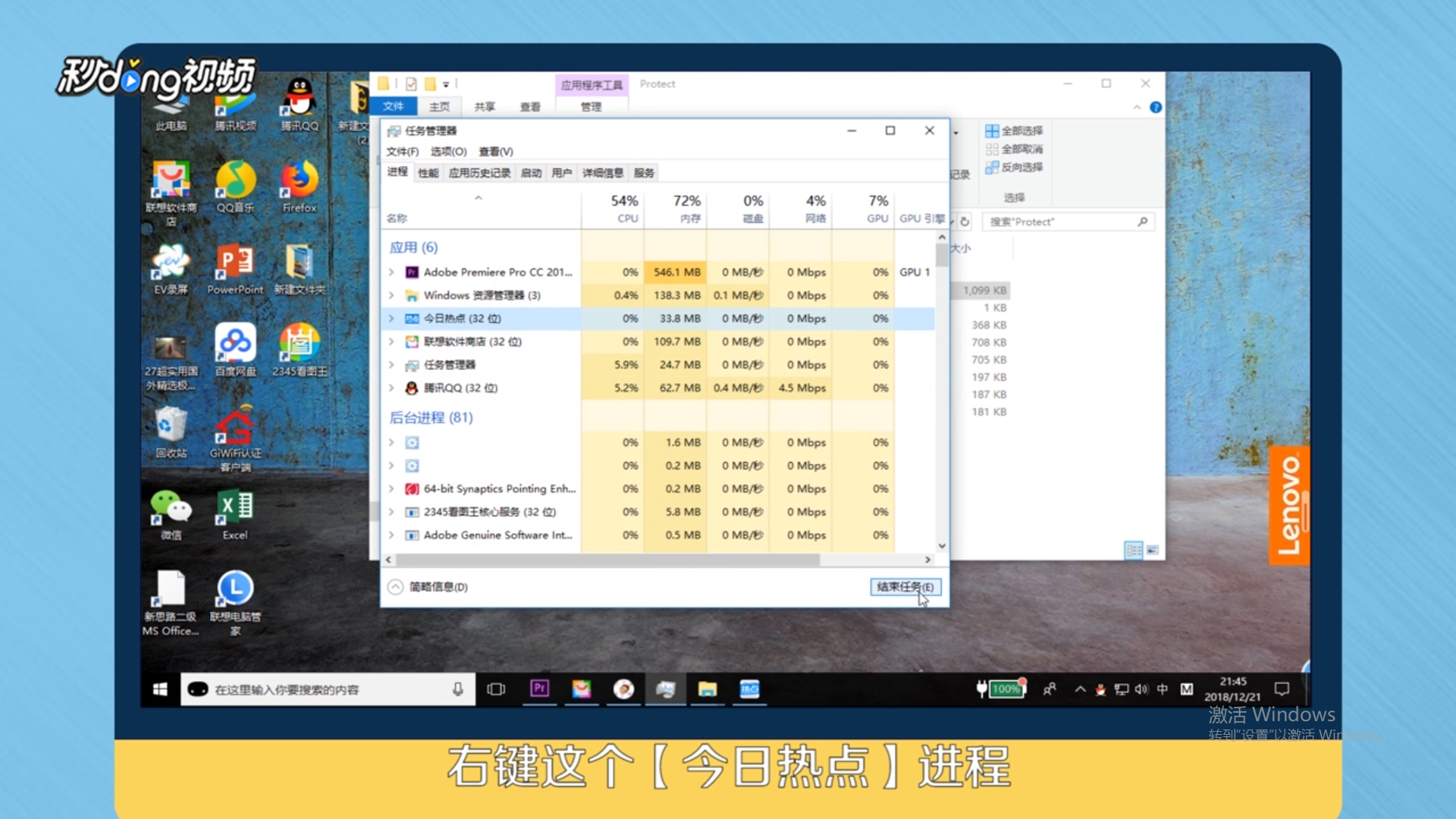
Task: Open 今日热点 from the taskbar
Action: click(x=749, y=689)
